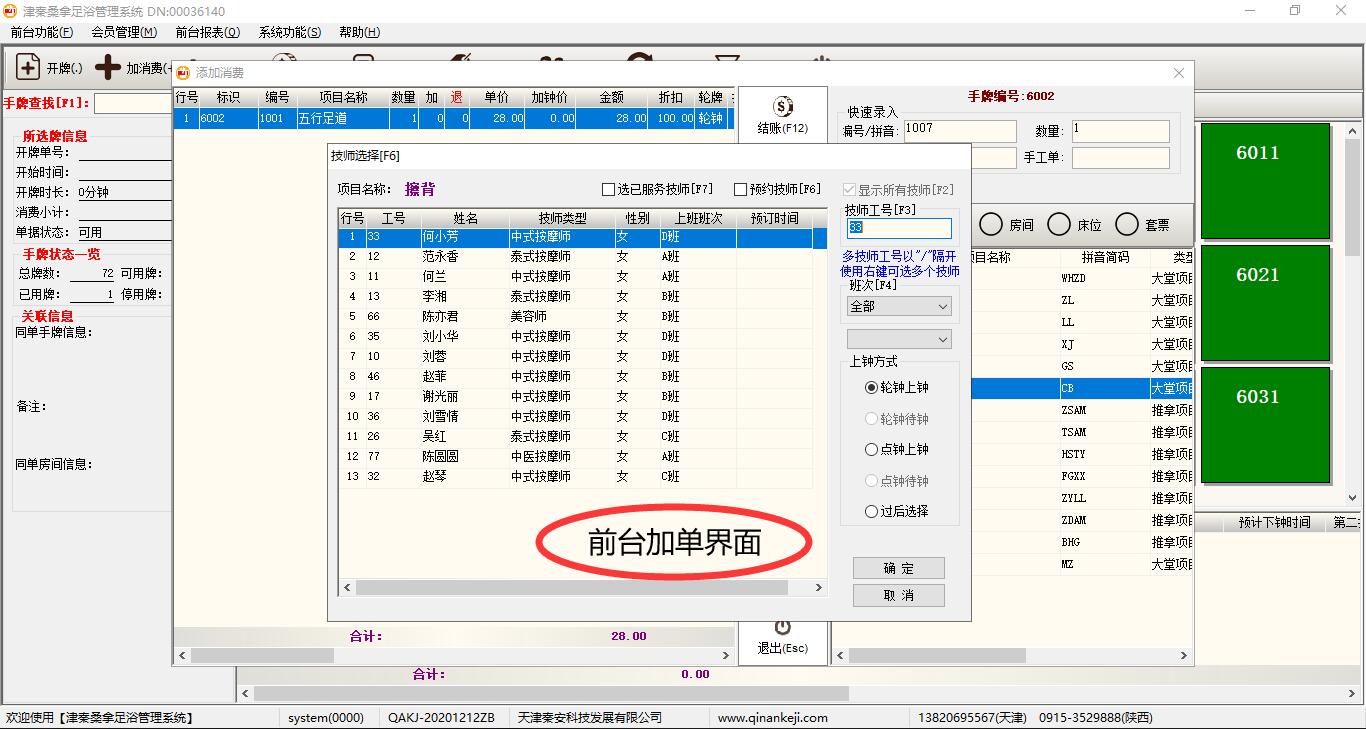Select technician 范永香 in the list
The image size is (1366, 729).
(441, 257)
